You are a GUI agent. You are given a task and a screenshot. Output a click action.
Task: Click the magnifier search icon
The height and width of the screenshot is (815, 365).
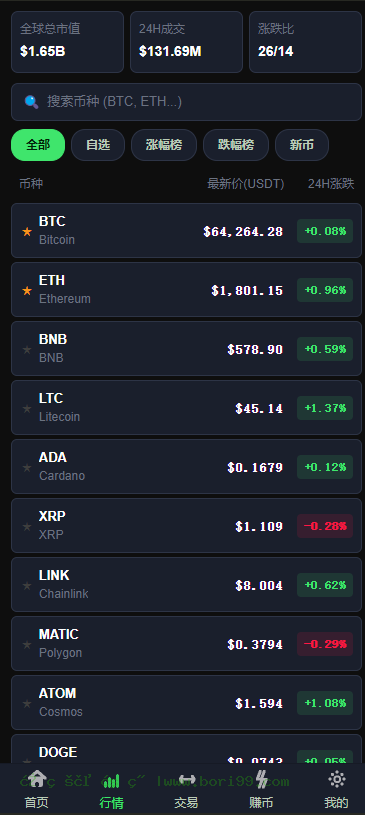(x=31, y=102)
